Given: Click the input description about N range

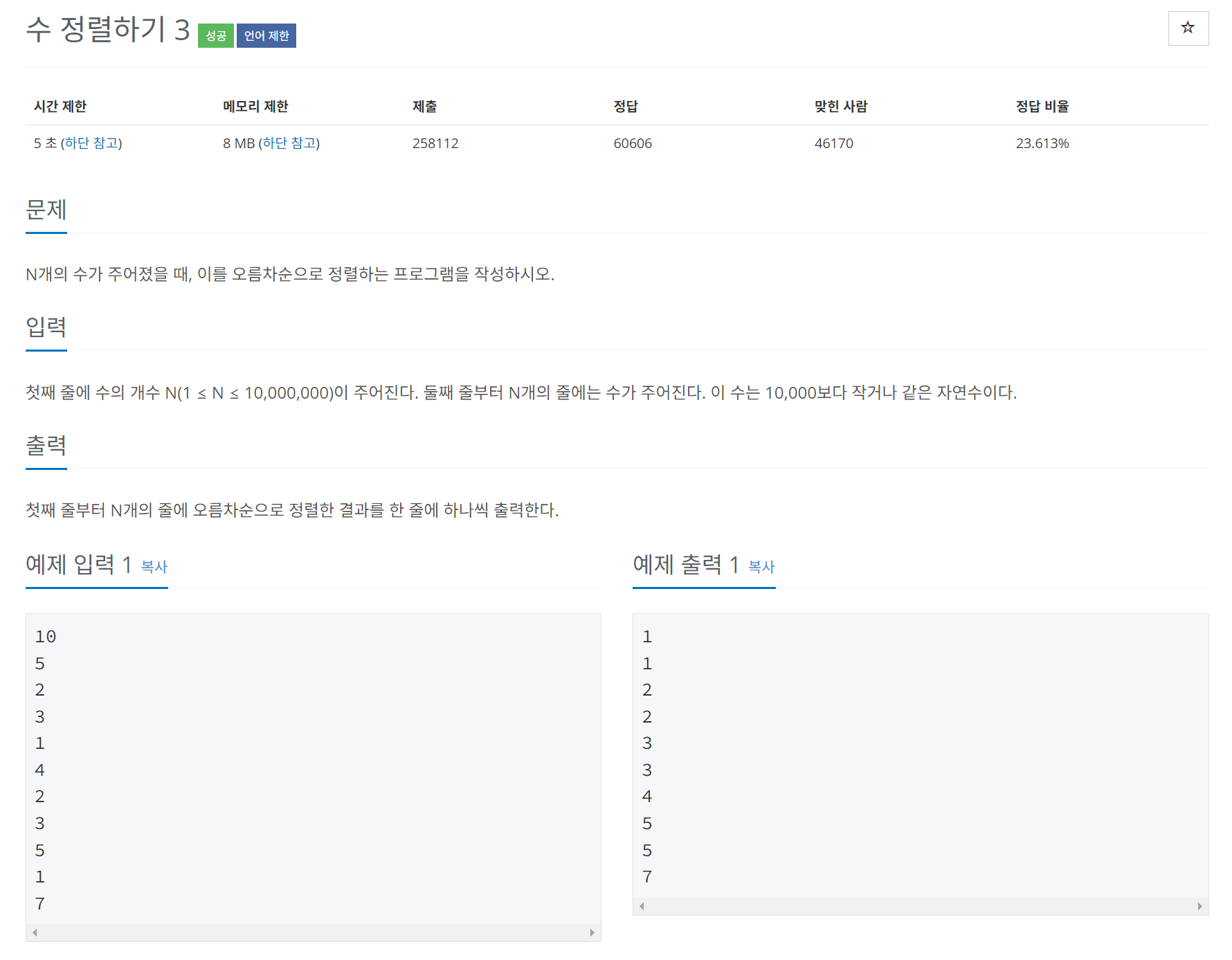Looking at the screenshot, I should [x=521, y=392].
